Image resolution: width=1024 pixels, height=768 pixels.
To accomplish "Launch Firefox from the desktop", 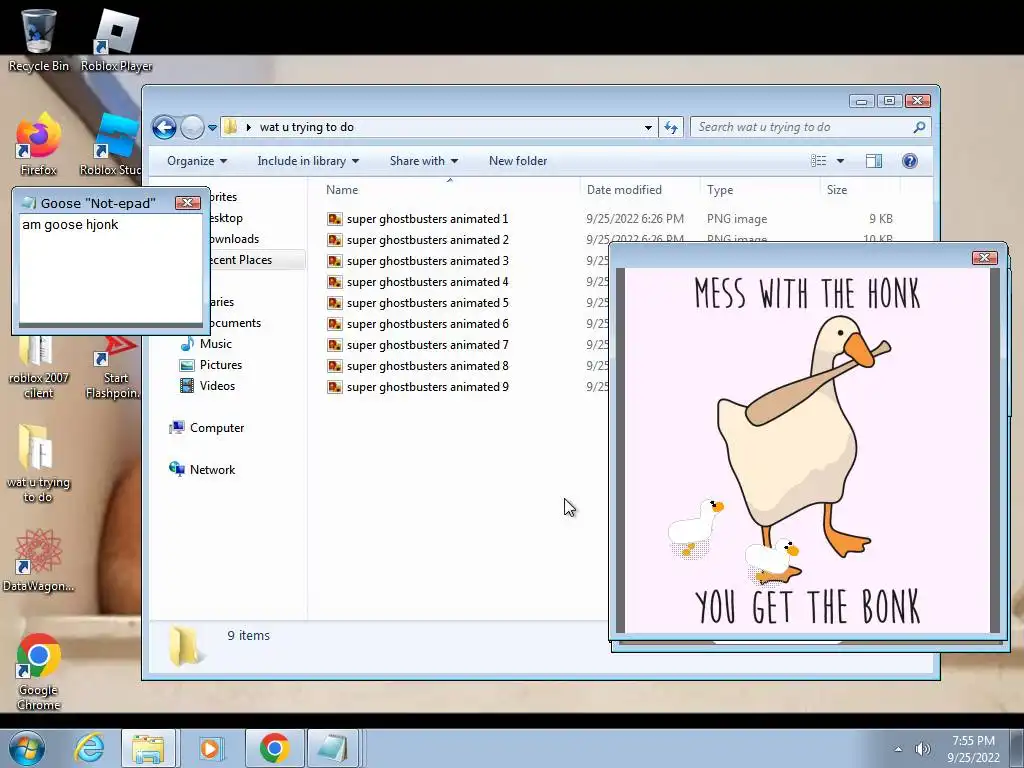I will (38, 144).
